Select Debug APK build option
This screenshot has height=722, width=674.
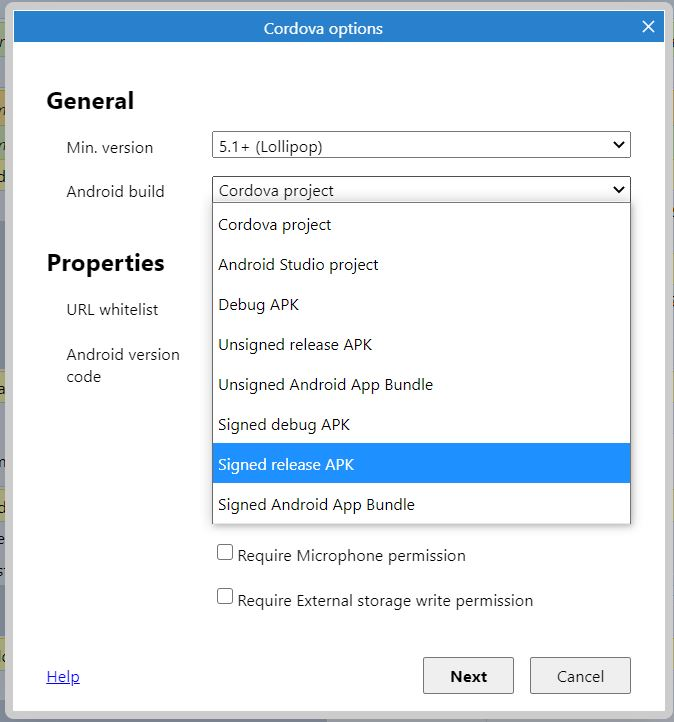point(421,305)
